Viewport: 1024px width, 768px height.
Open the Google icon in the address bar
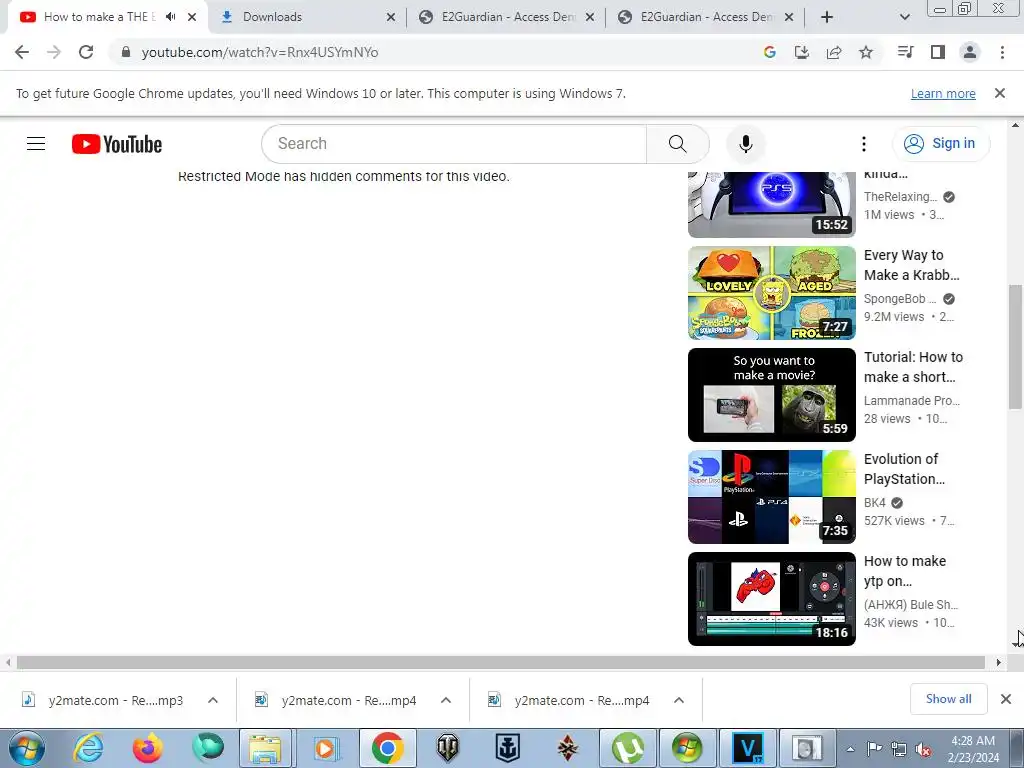[x=769, y=52]
